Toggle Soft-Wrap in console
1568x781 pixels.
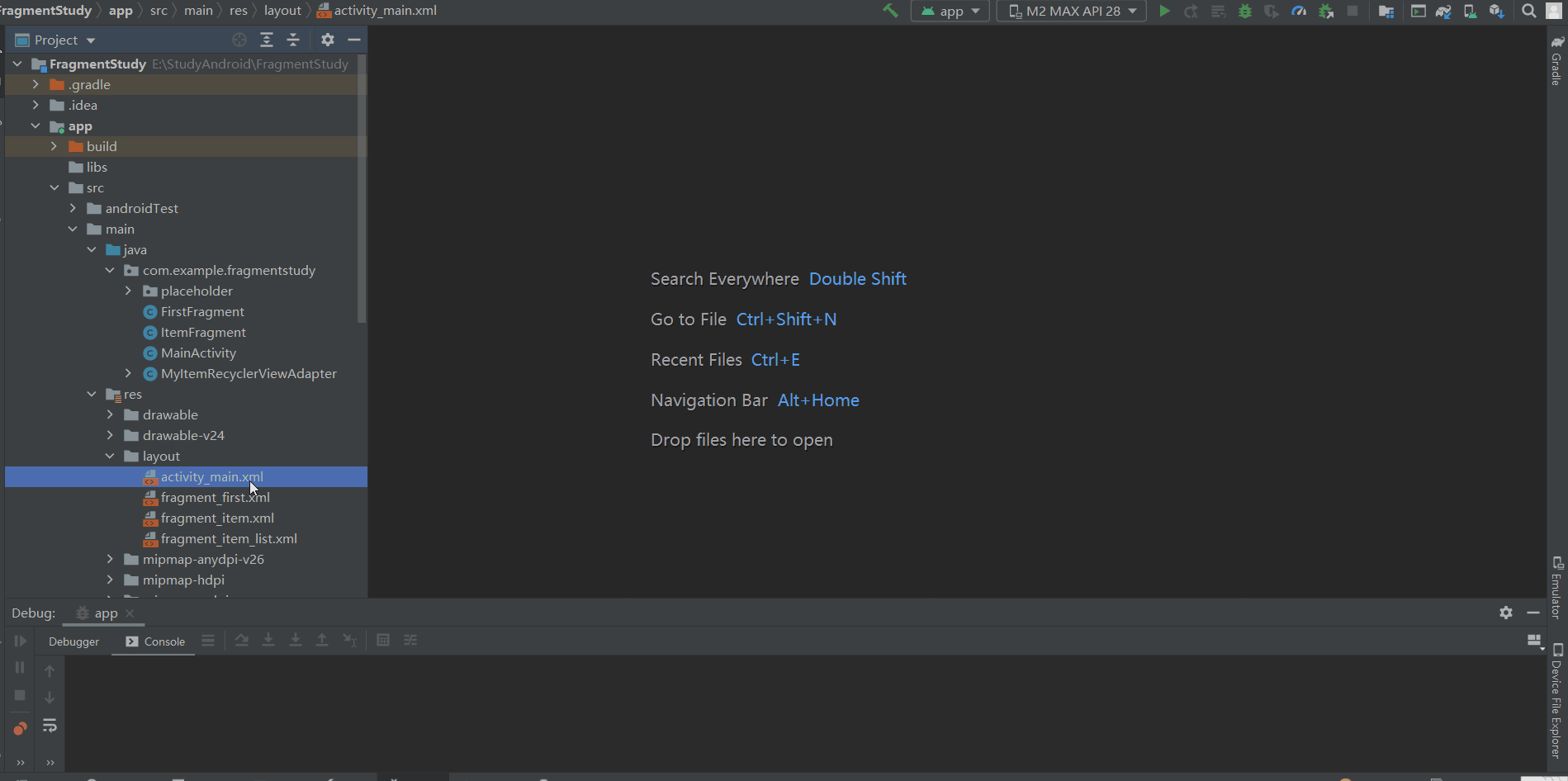coord(50,726)
